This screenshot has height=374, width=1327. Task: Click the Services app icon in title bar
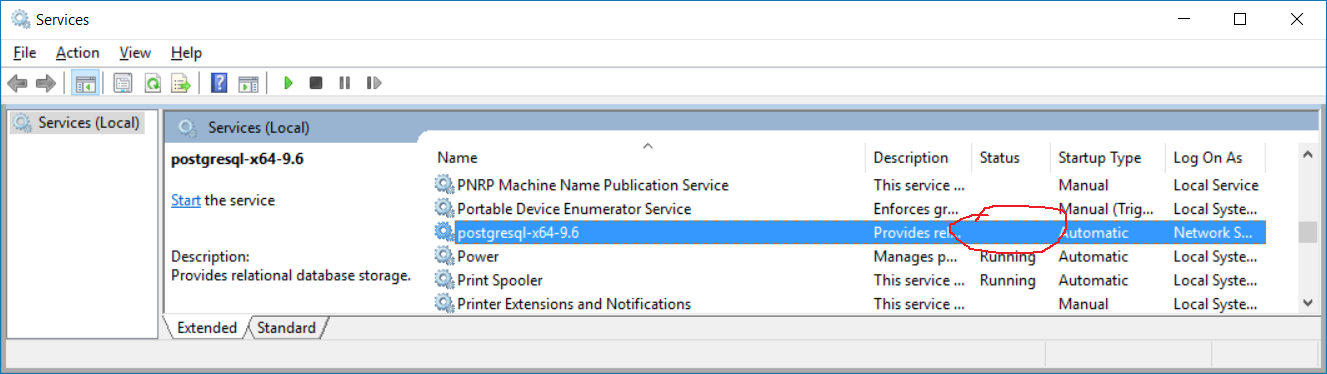click(20, 19)
